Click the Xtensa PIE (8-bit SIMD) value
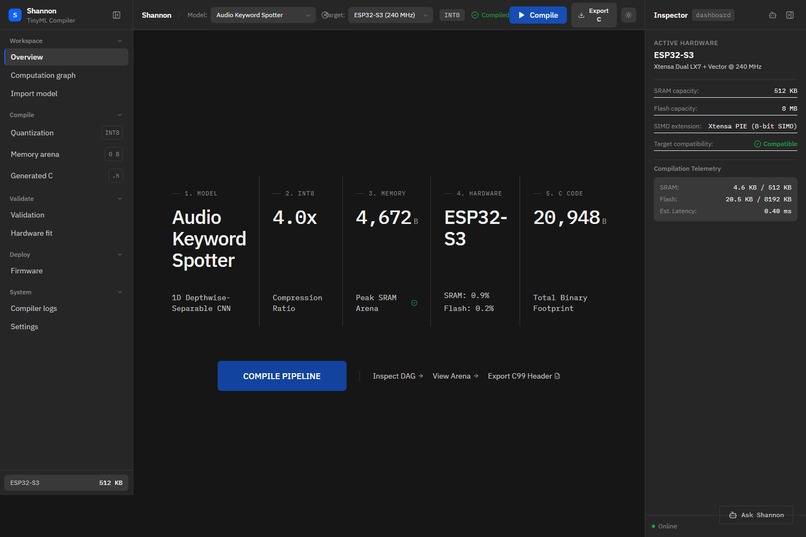 tap(752, 126)
